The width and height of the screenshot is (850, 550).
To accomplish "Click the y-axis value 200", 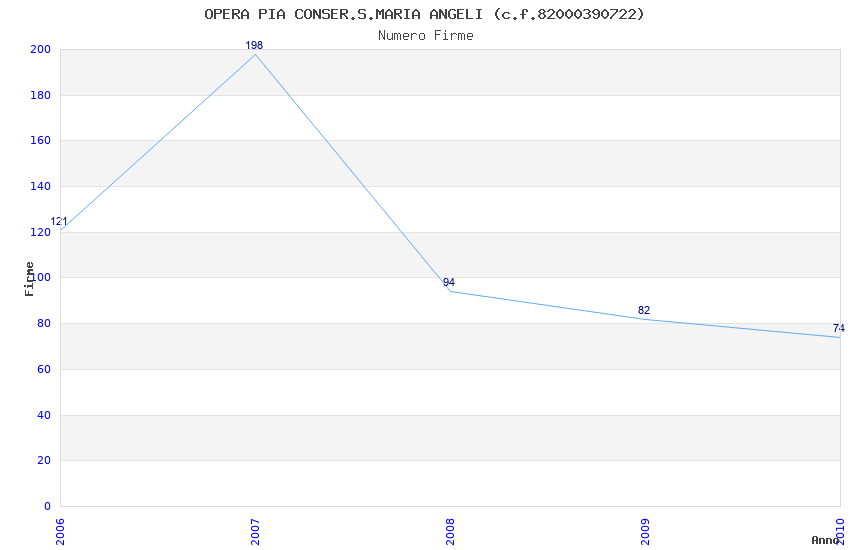I will tap(40, 49).
